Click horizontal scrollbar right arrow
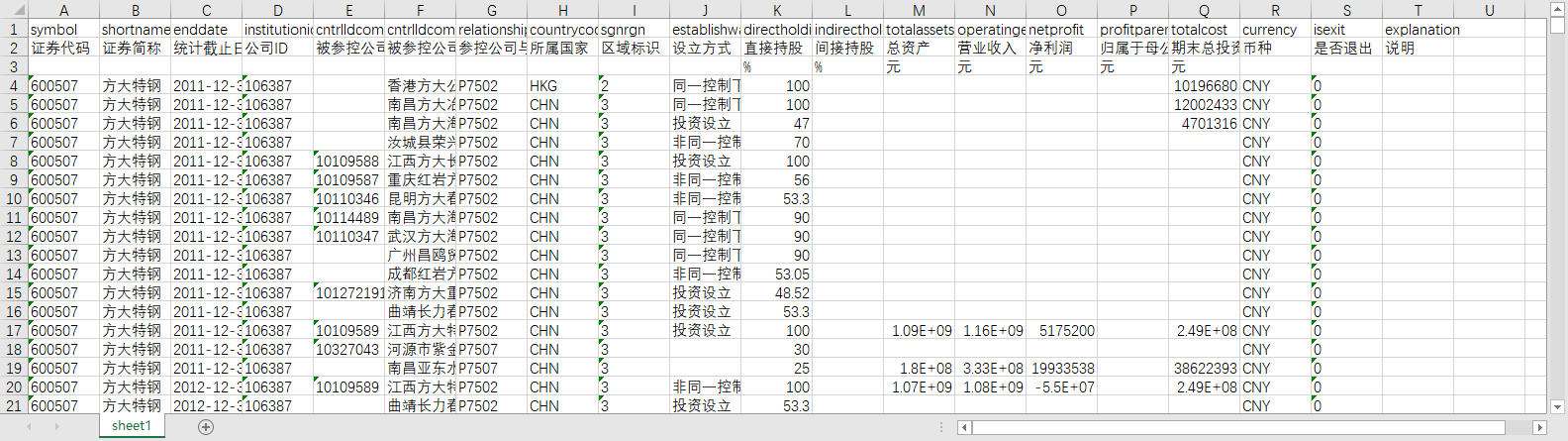The width and height of the screenshot is (1568, 441). pos(1539,427)
